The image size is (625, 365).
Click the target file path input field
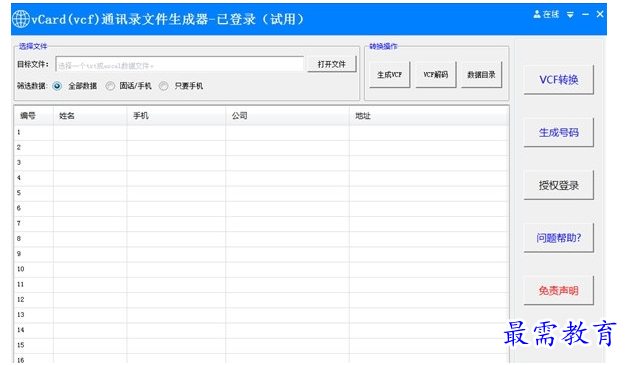point(179,64)
